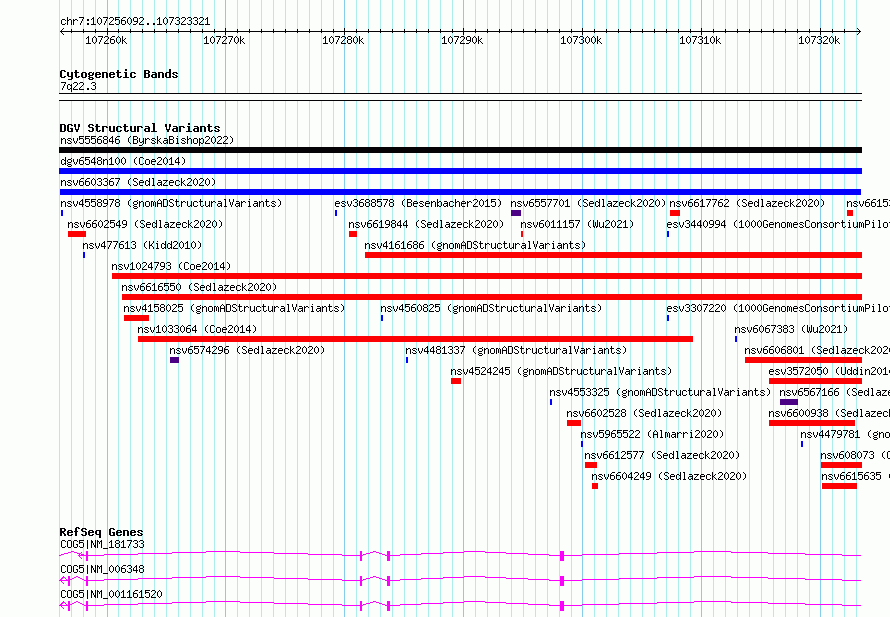
Task: Click the esv3440994 1000Genomes variant label
Action: pyautogui.click(x=778, y=224)
